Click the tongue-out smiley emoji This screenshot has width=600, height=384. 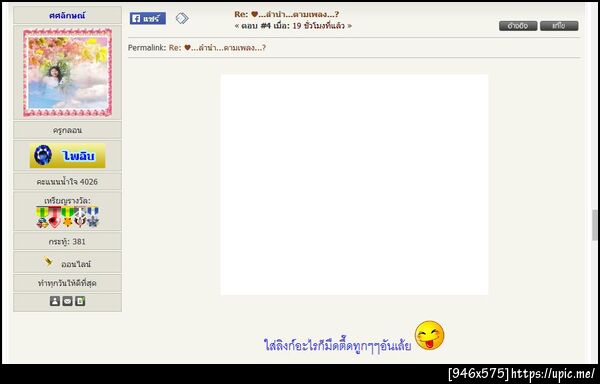[430, 335]
